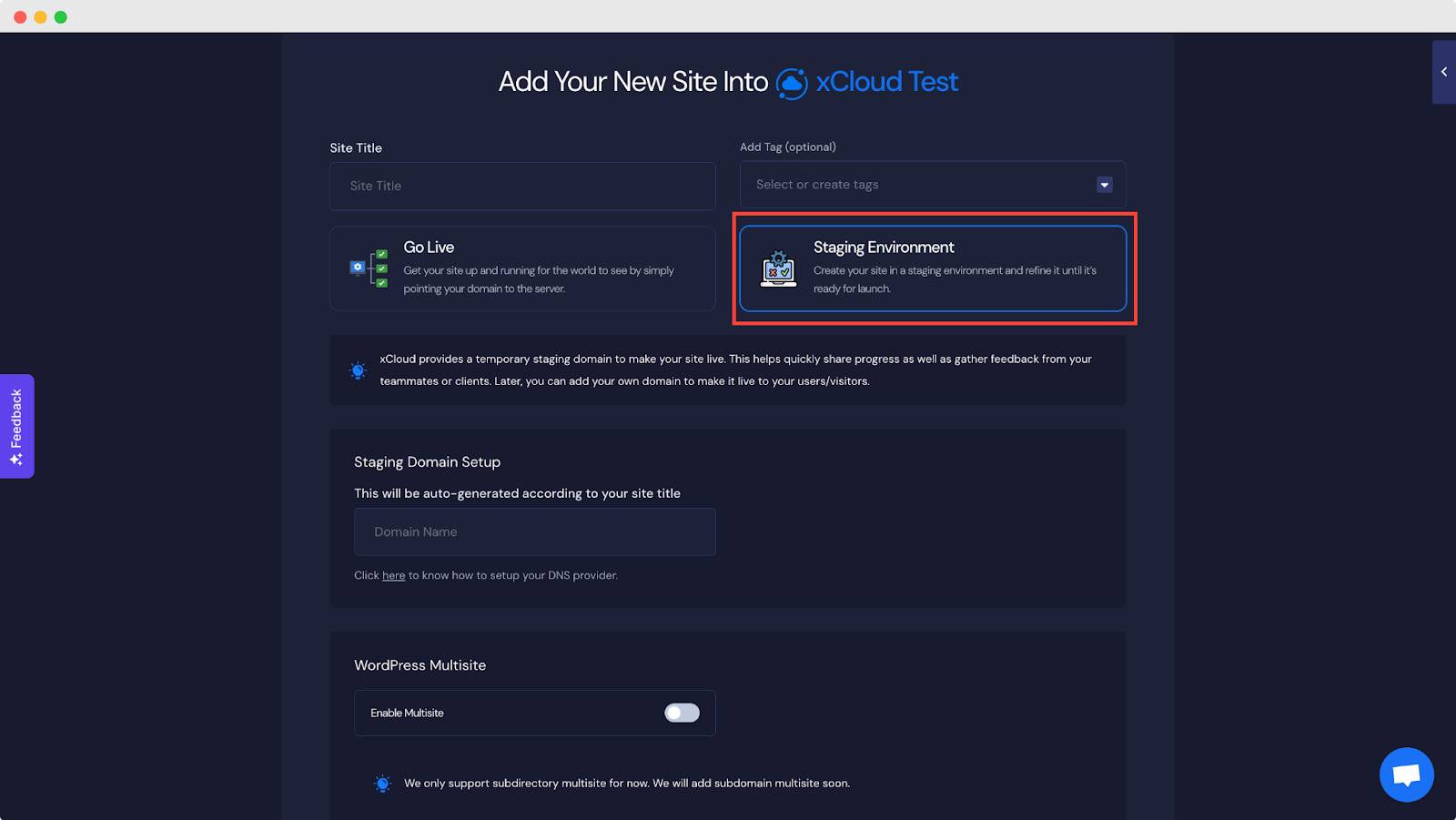Image resolution: width=1456 pixels, height=820 pixels.
Task: Click the xCloud cloud logo icon
Action: pyautogui.click(x=792, y=83)
